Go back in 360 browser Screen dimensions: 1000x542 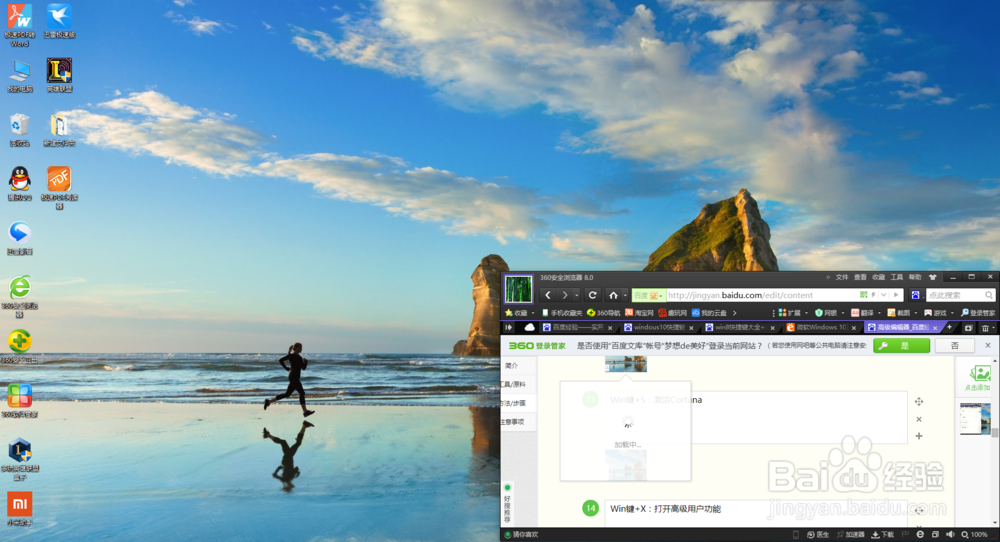click(x=548, y=295)
